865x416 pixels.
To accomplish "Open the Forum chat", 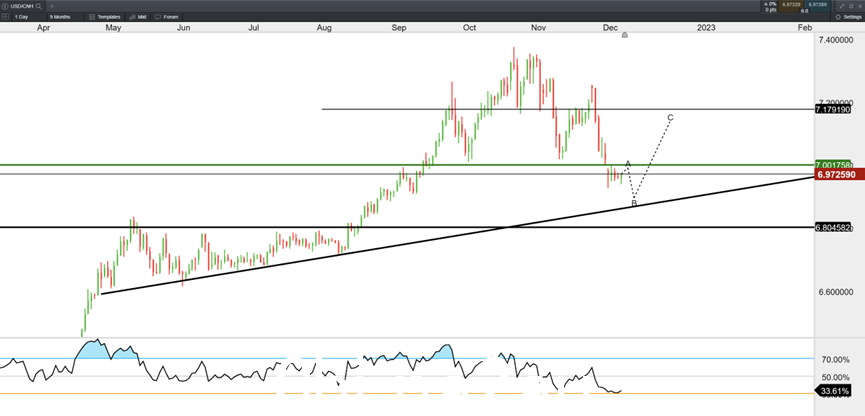I will [x=166, y=17].
